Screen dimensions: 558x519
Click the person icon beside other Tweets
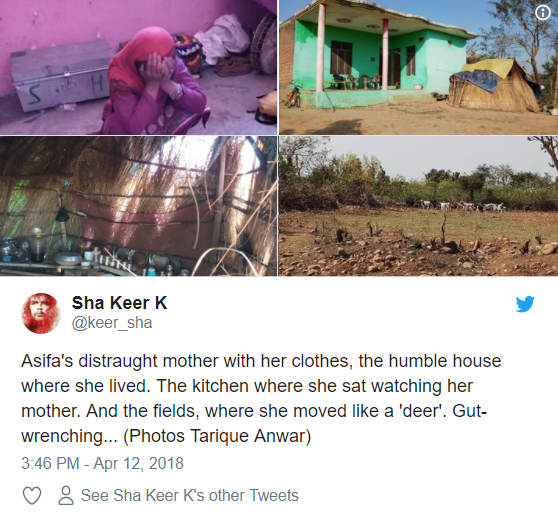pyautogui.click(x=66, y=496)
